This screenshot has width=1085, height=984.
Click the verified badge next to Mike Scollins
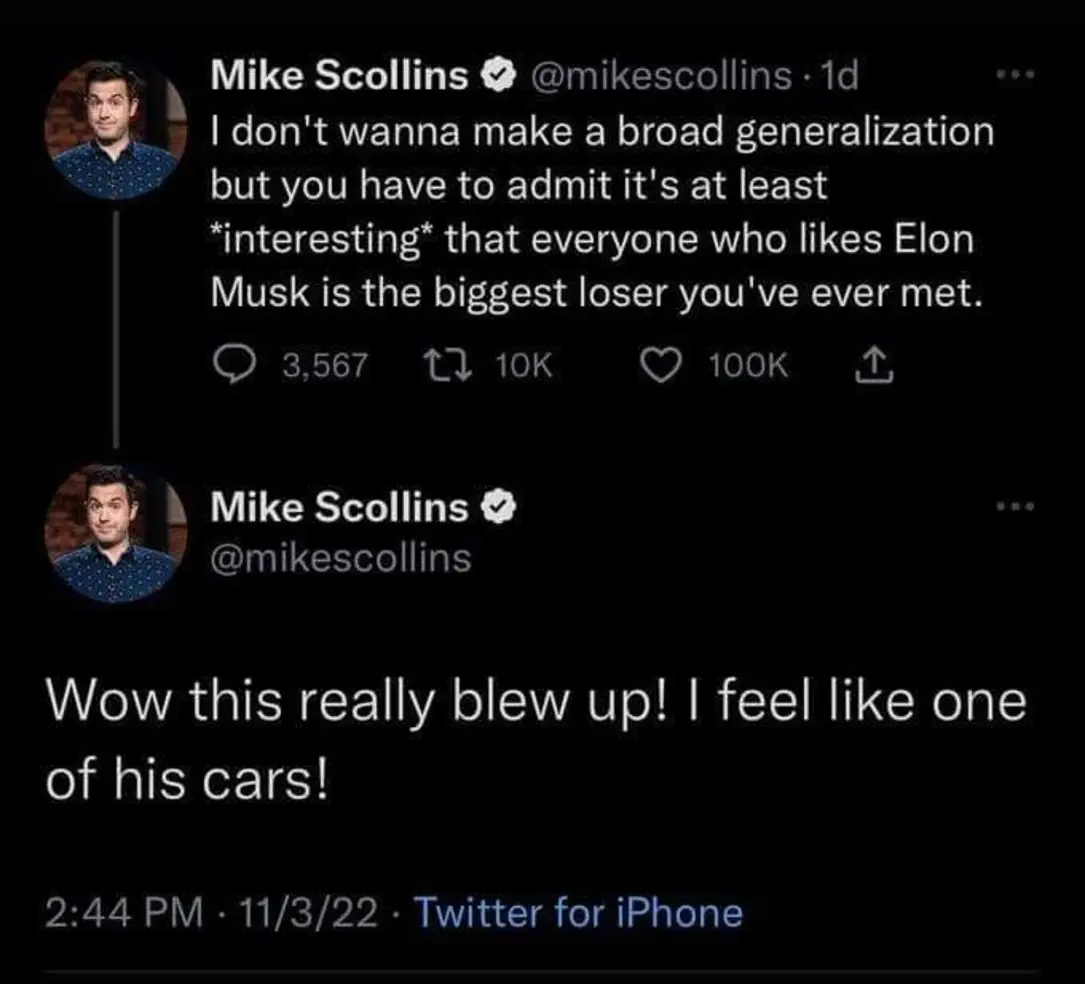click(496, 73)
